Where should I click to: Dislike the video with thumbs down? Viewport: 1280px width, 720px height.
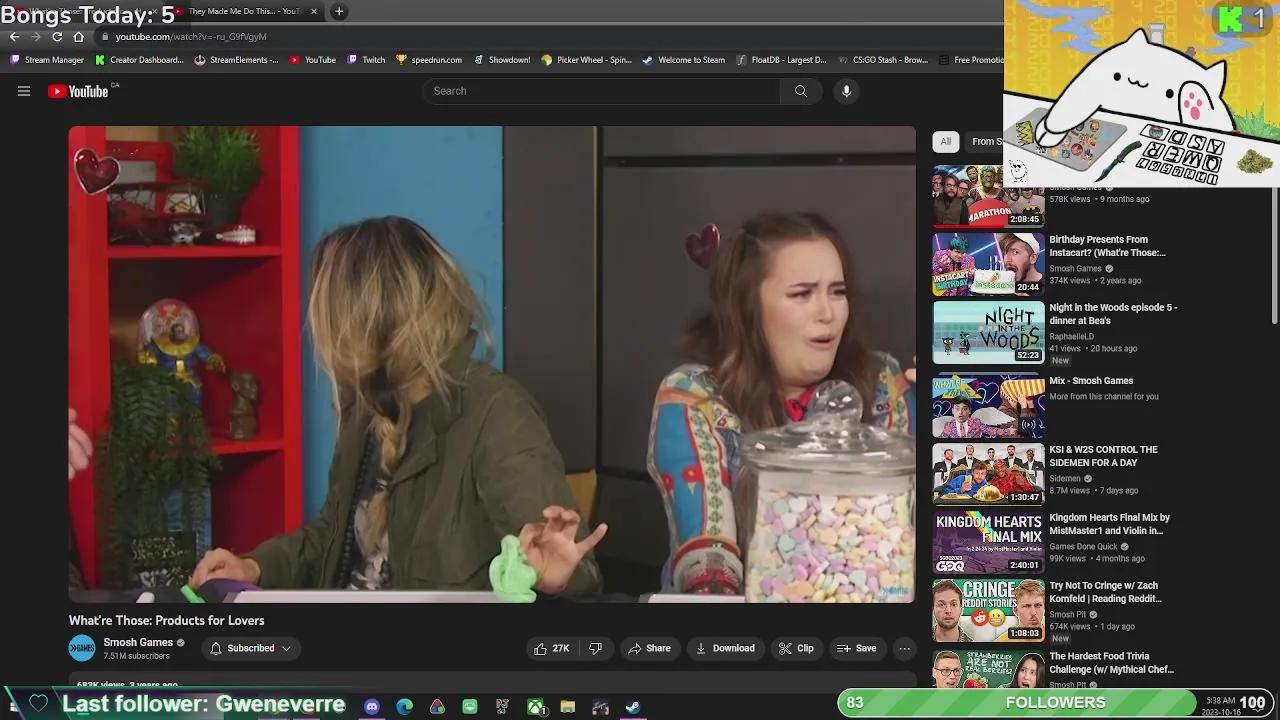(x=596, y=648)
